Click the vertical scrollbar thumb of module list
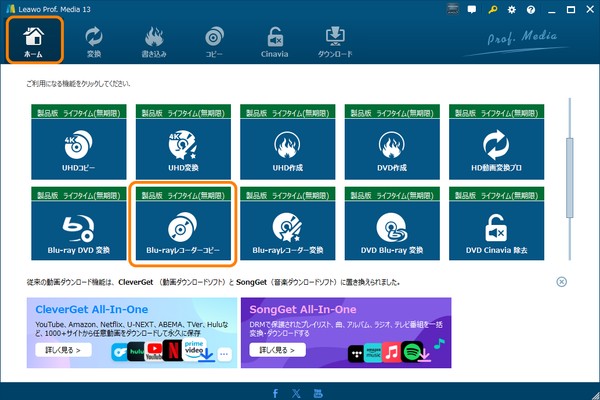 [569, 178]
